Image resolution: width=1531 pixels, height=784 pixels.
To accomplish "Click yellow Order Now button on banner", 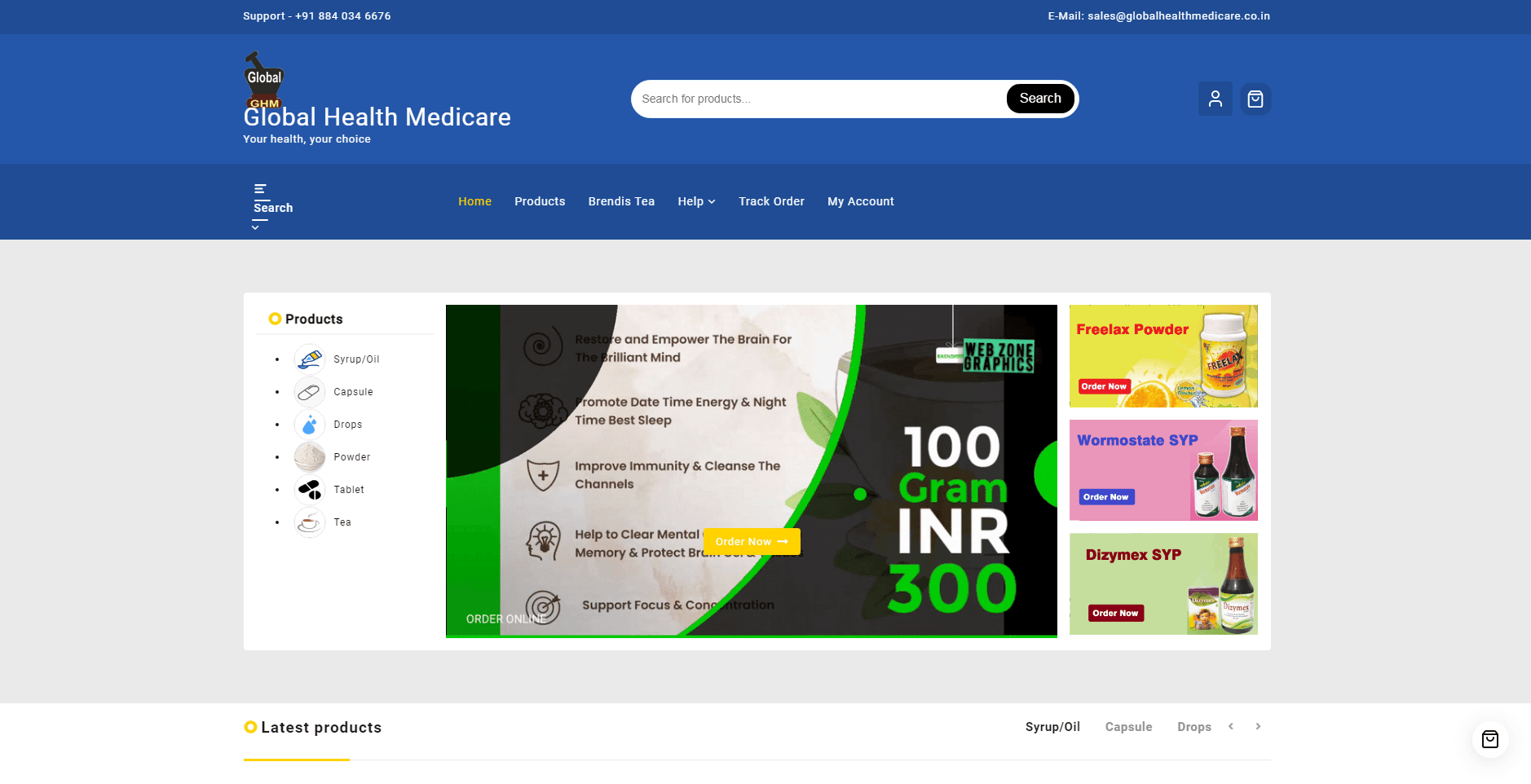I will pos(752,542).
